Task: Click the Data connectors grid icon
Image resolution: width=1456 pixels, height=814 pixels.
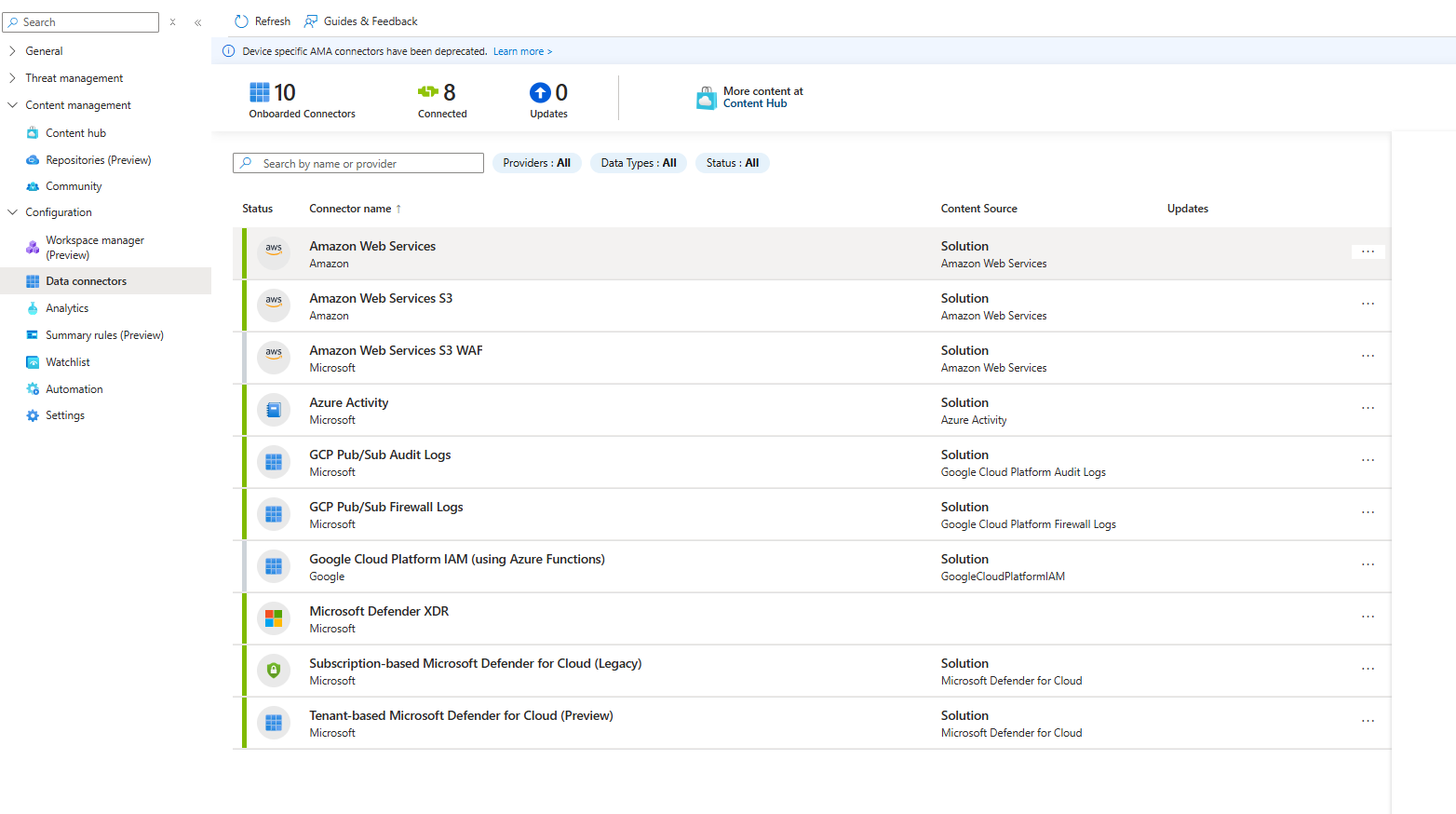Action: [x=33, y=281]
